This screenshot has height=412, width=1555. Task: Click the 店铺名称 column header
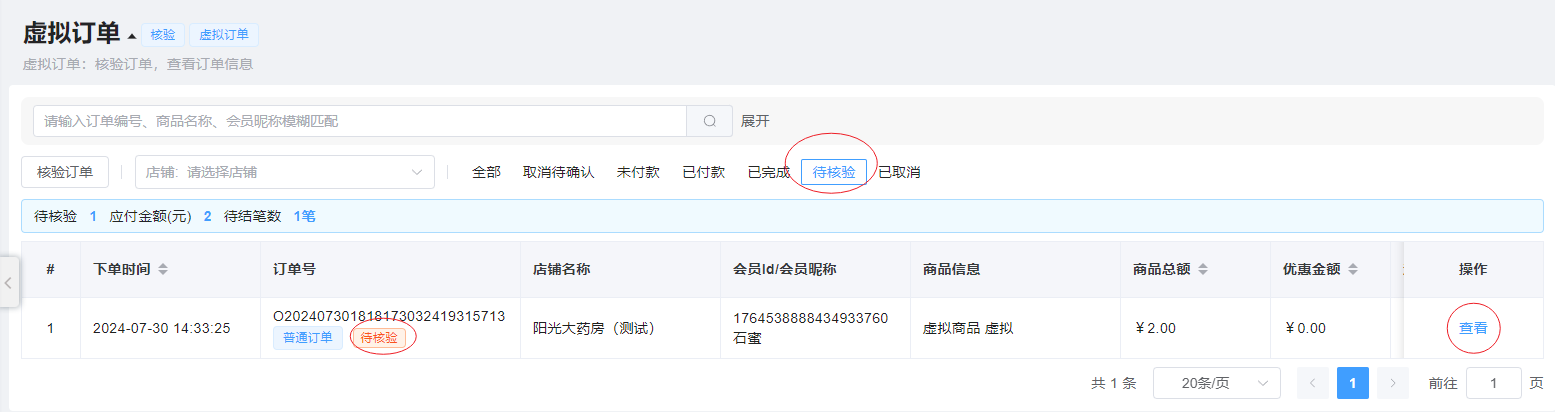(562, 270)
